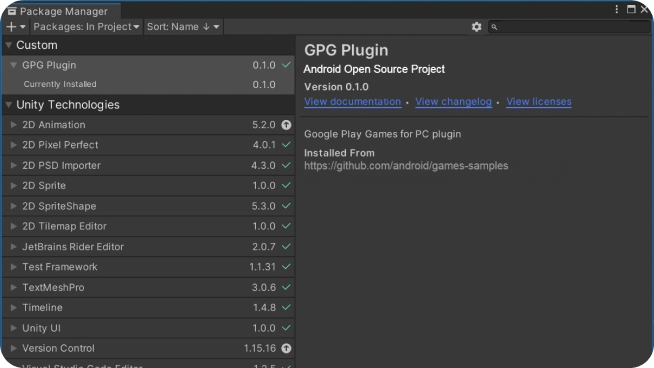Open the Packages: In Project dropdown

click(x=86, y=27)
